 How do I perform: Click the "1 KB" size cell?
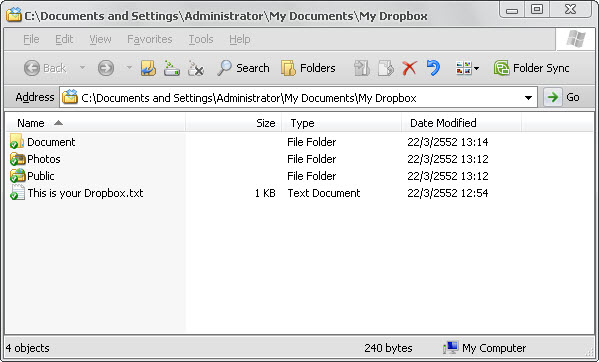pos(265,193)
